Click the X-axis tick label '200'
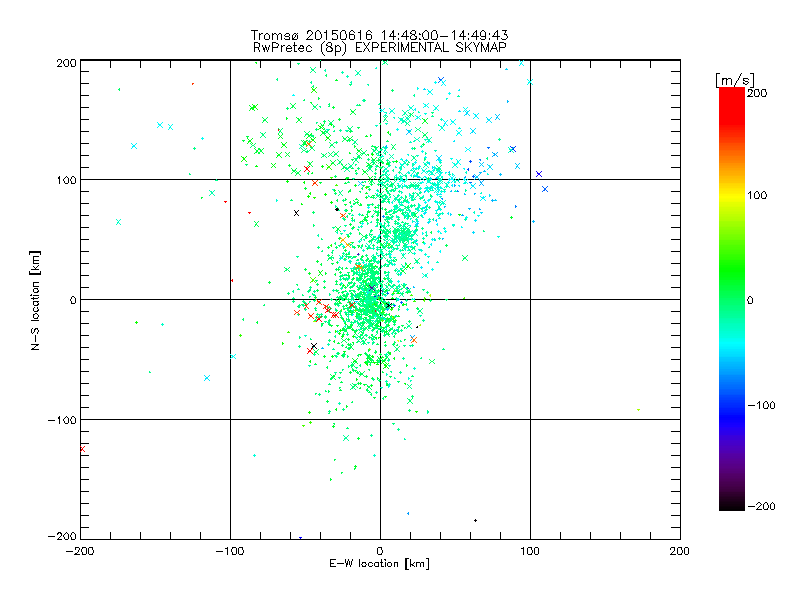Image resolution: width=800 pixels, height=600 pixels. (x=679, y=551)
